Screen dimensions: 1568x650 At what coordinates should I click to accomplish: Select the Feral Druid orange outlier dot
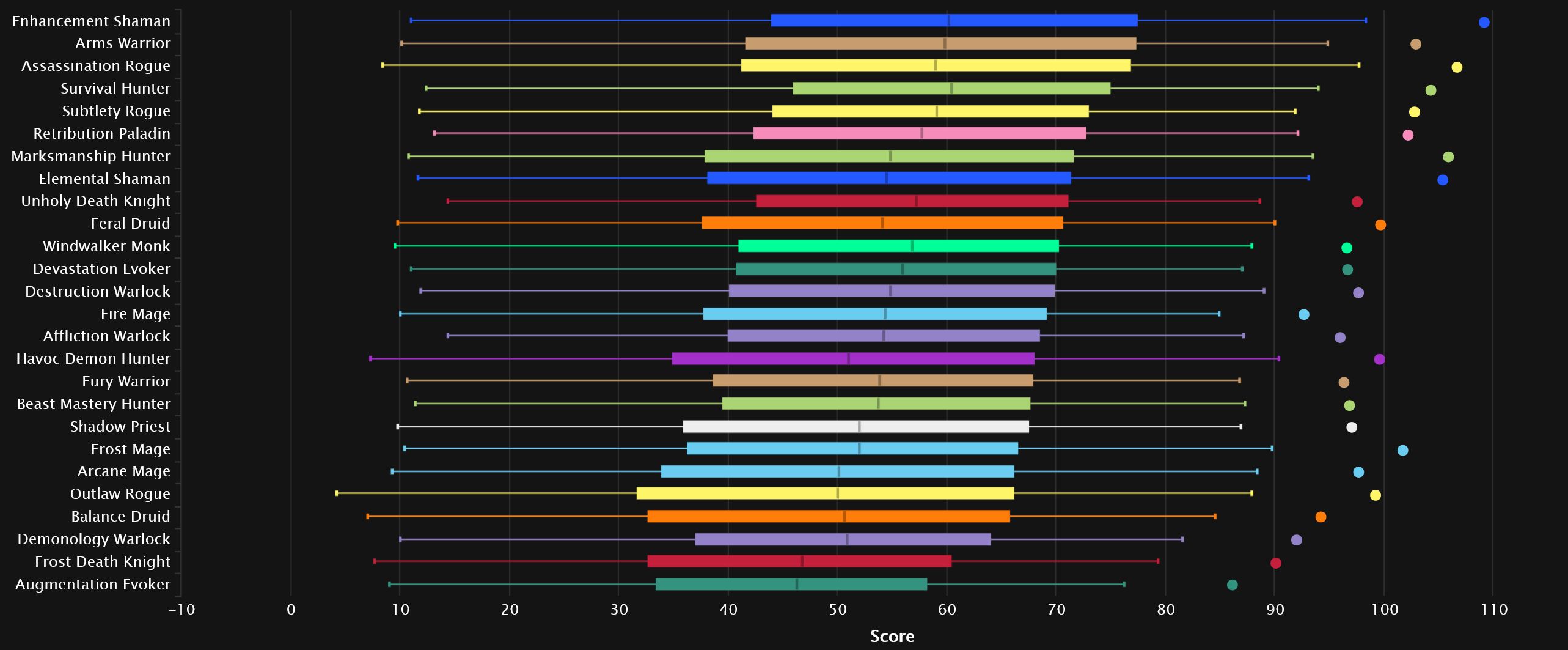(x=1380, y=225)
